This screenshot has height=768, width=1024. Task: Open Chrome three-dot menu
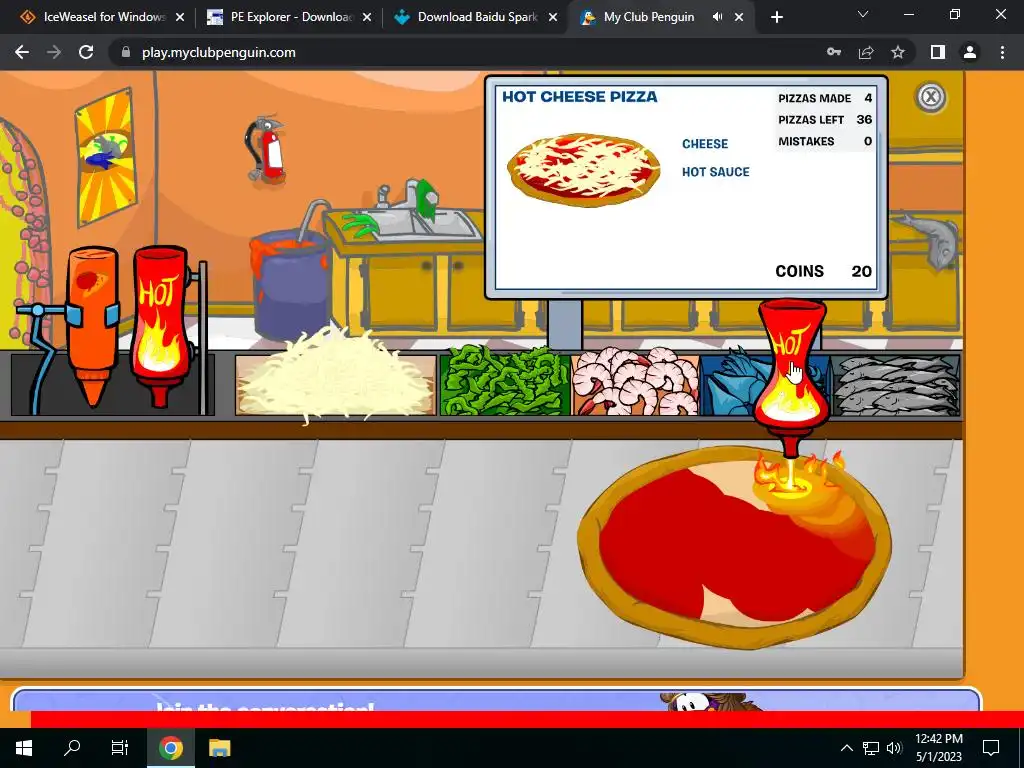(x=1002, y=52)
